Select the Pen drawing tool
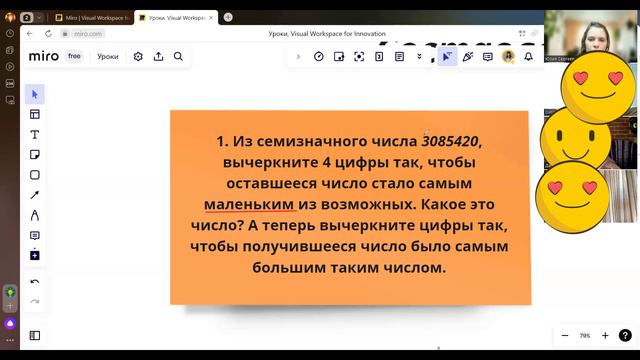The image size is (640, 360). click(x=35, y=215)
